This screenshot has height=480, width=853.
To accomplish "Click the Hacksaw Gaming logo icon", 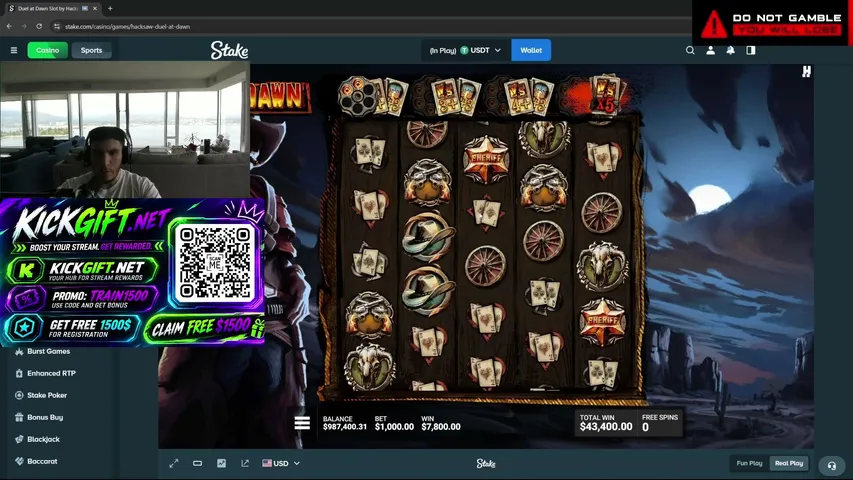I will pyautogui.click(x=806, y=71).
